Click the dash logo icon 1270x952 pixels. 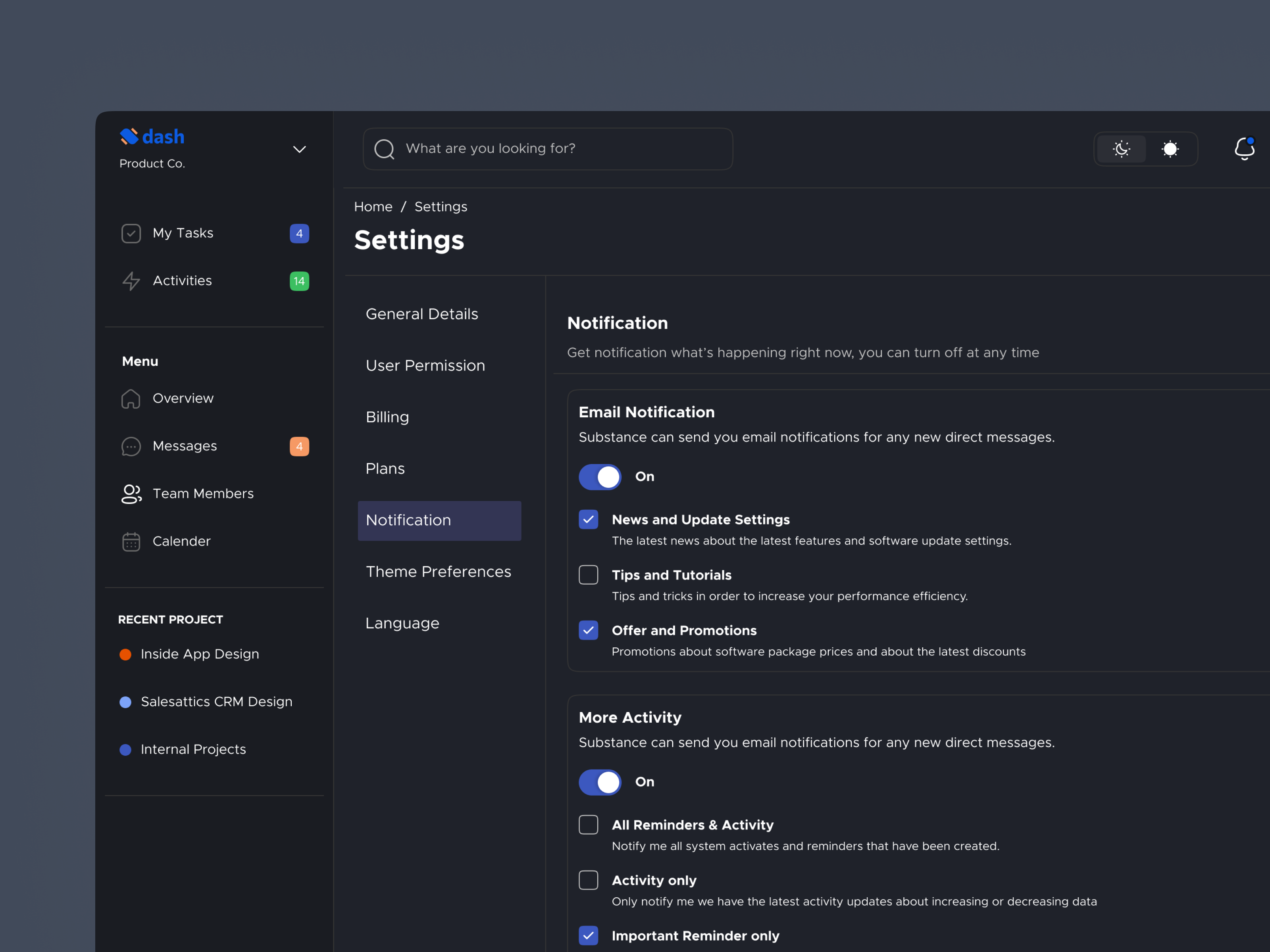pos(130,136)
